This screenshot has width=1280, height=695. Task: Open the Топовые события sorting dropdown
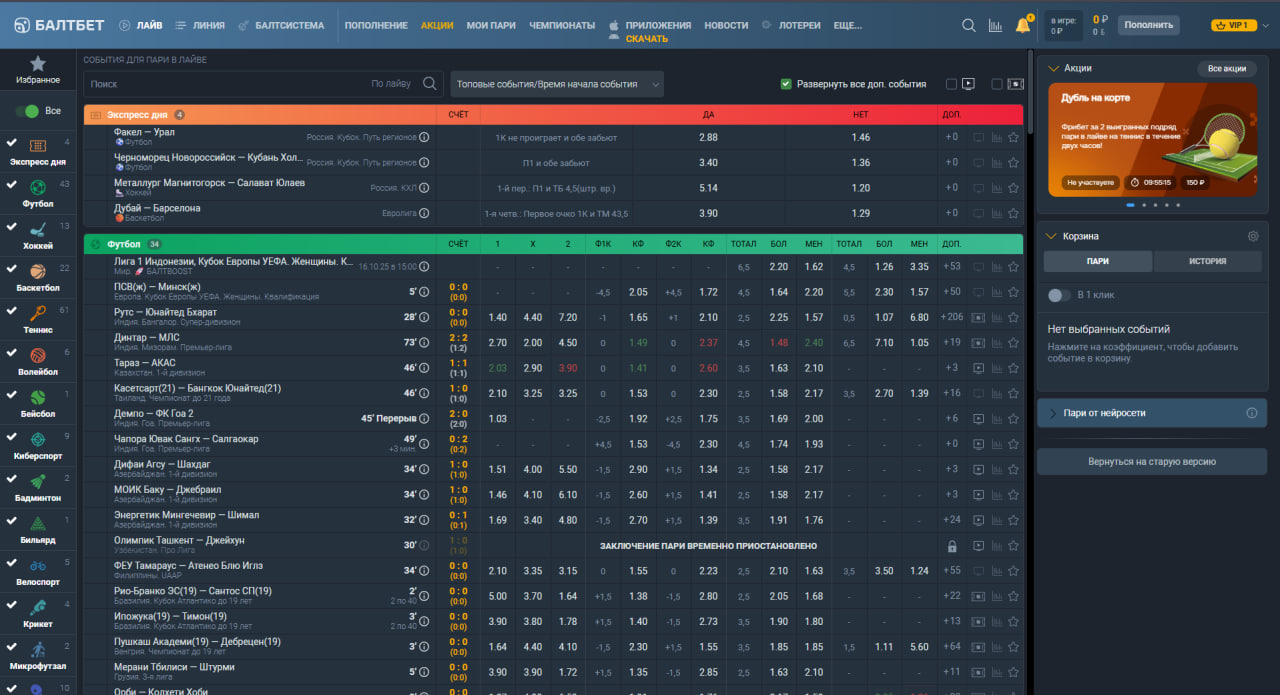pos(557,84)
